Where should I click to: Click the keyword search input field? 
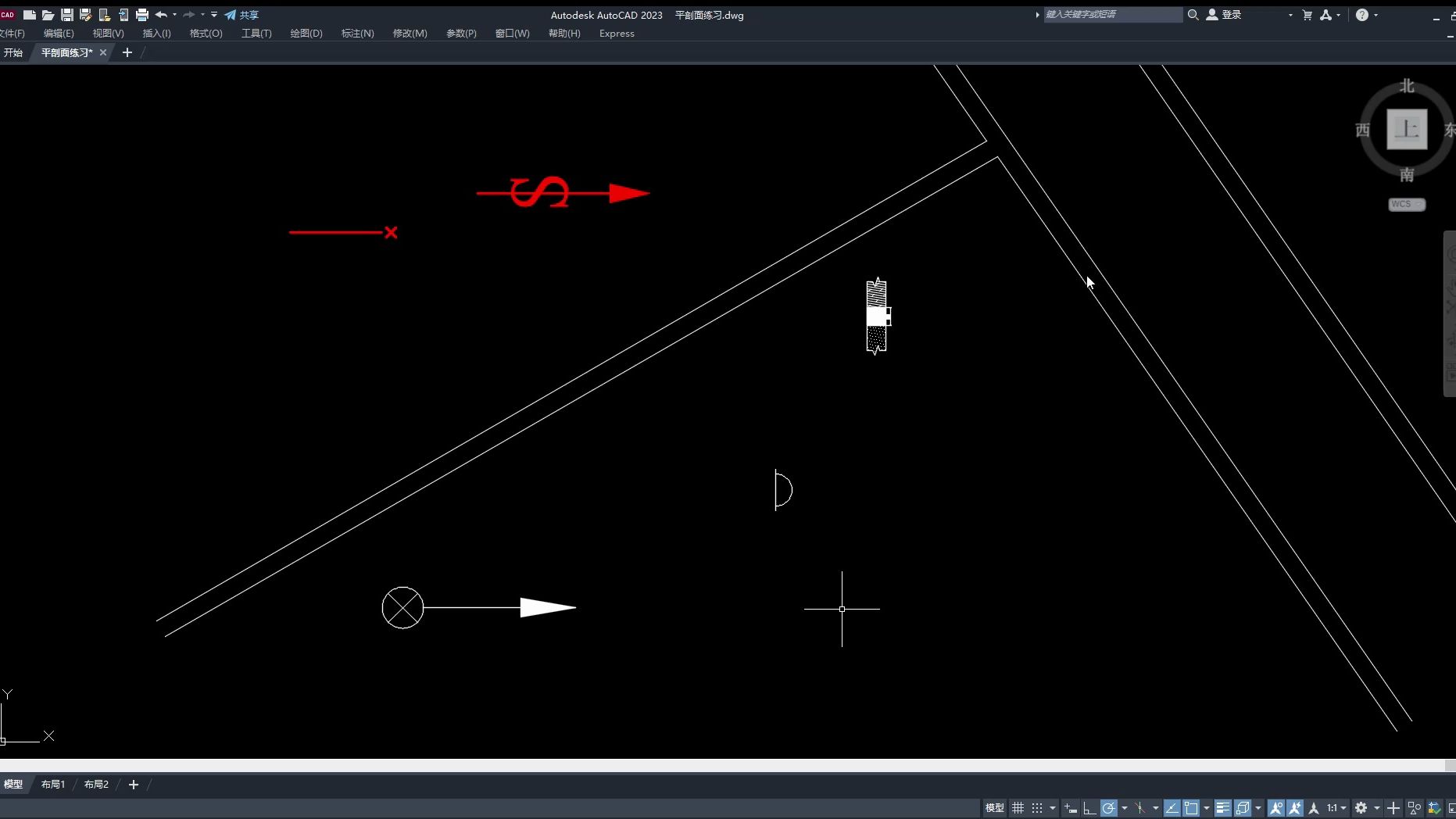click(1113, 15)
